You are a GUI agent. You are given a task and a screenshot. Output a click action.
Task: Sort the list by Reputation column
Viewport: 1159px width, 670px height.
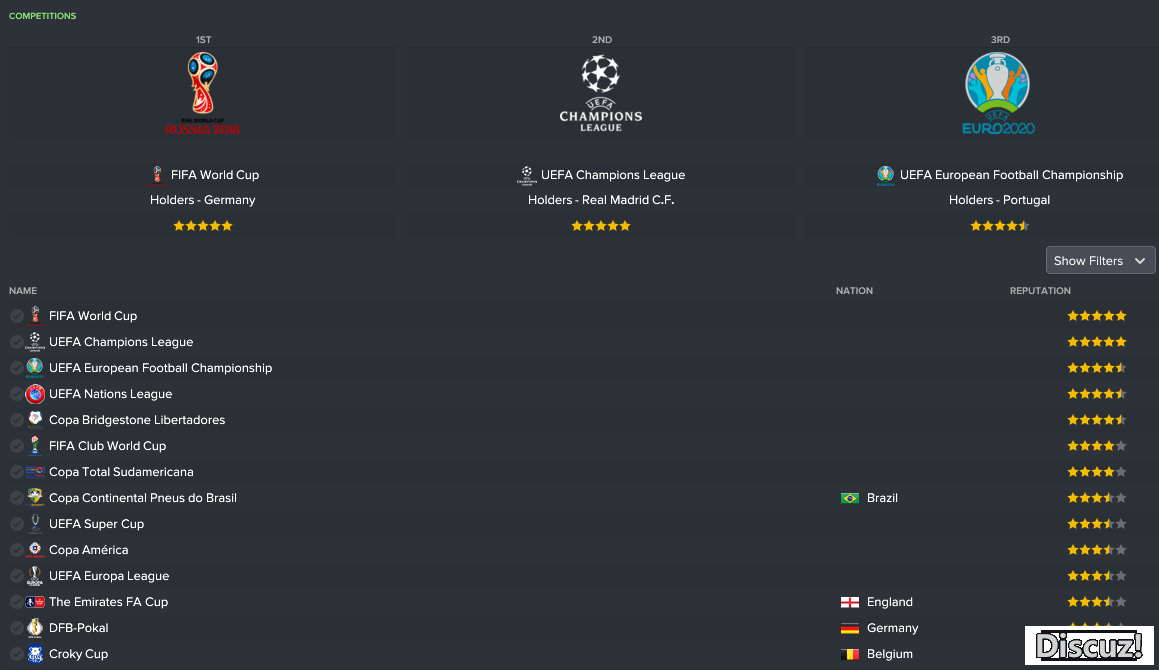pos(1040,291)
